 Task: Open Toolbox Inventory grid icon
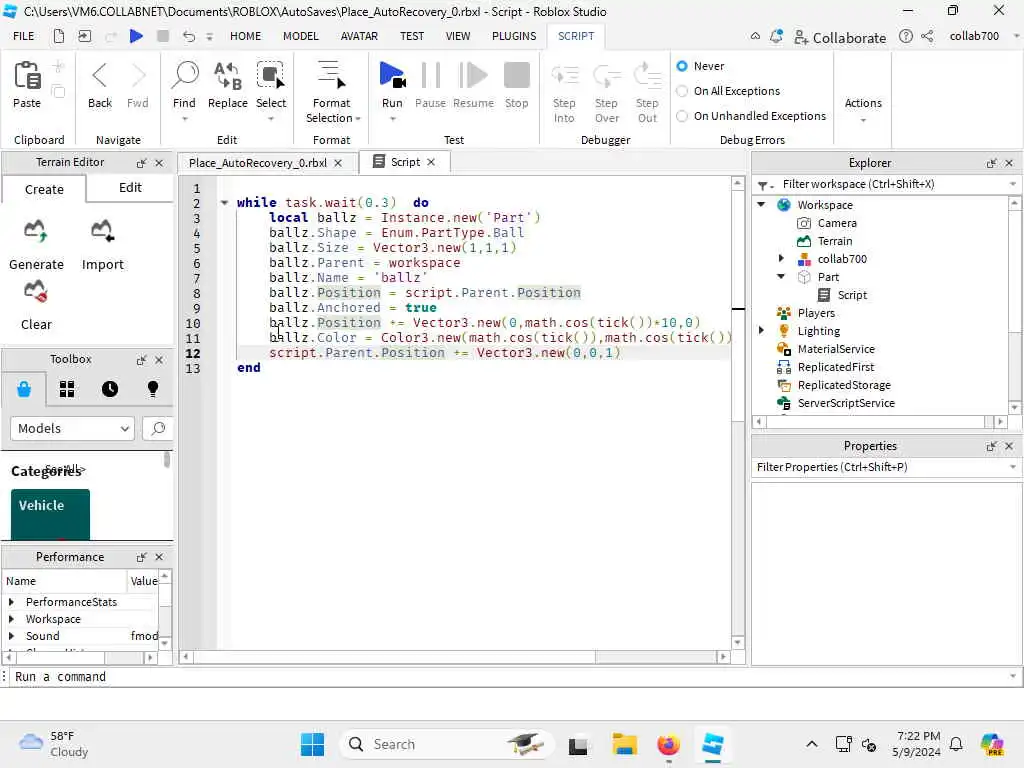click(x=67, y=389)
